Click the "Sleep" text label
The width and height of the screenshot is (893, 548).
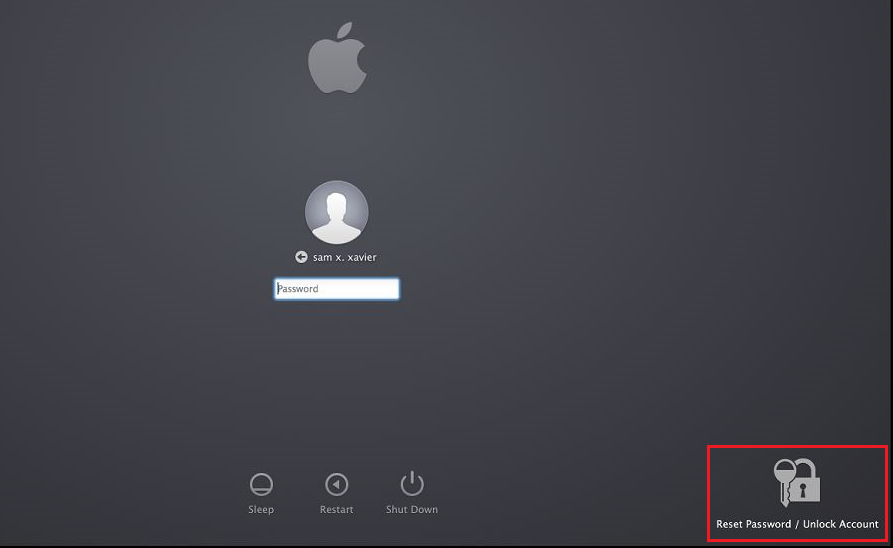261,510
